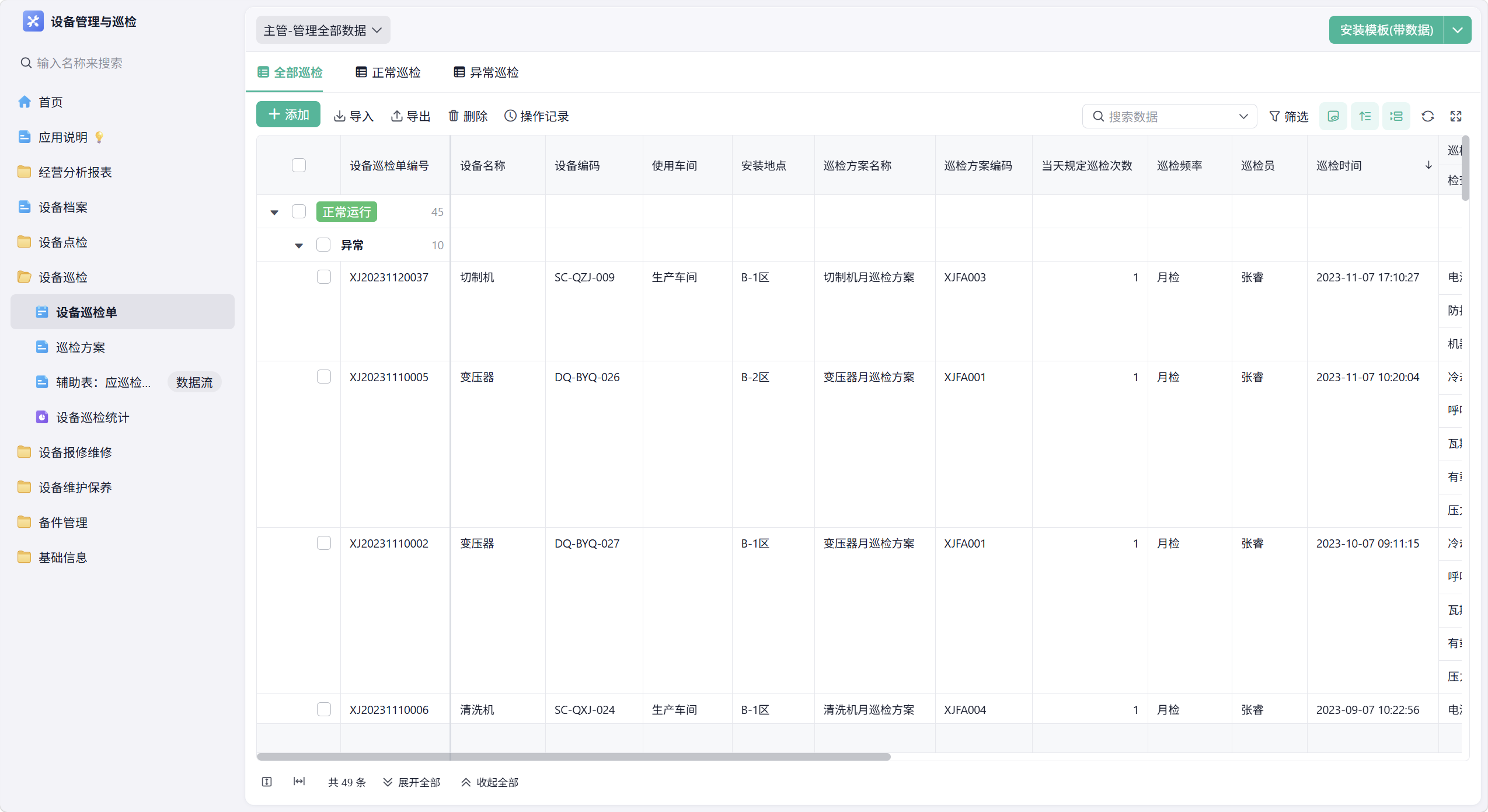Click 展开全部 to expand all groups
Viewport: 1488px width, 812px height.
pyautogui.click(x=412, y=782)
